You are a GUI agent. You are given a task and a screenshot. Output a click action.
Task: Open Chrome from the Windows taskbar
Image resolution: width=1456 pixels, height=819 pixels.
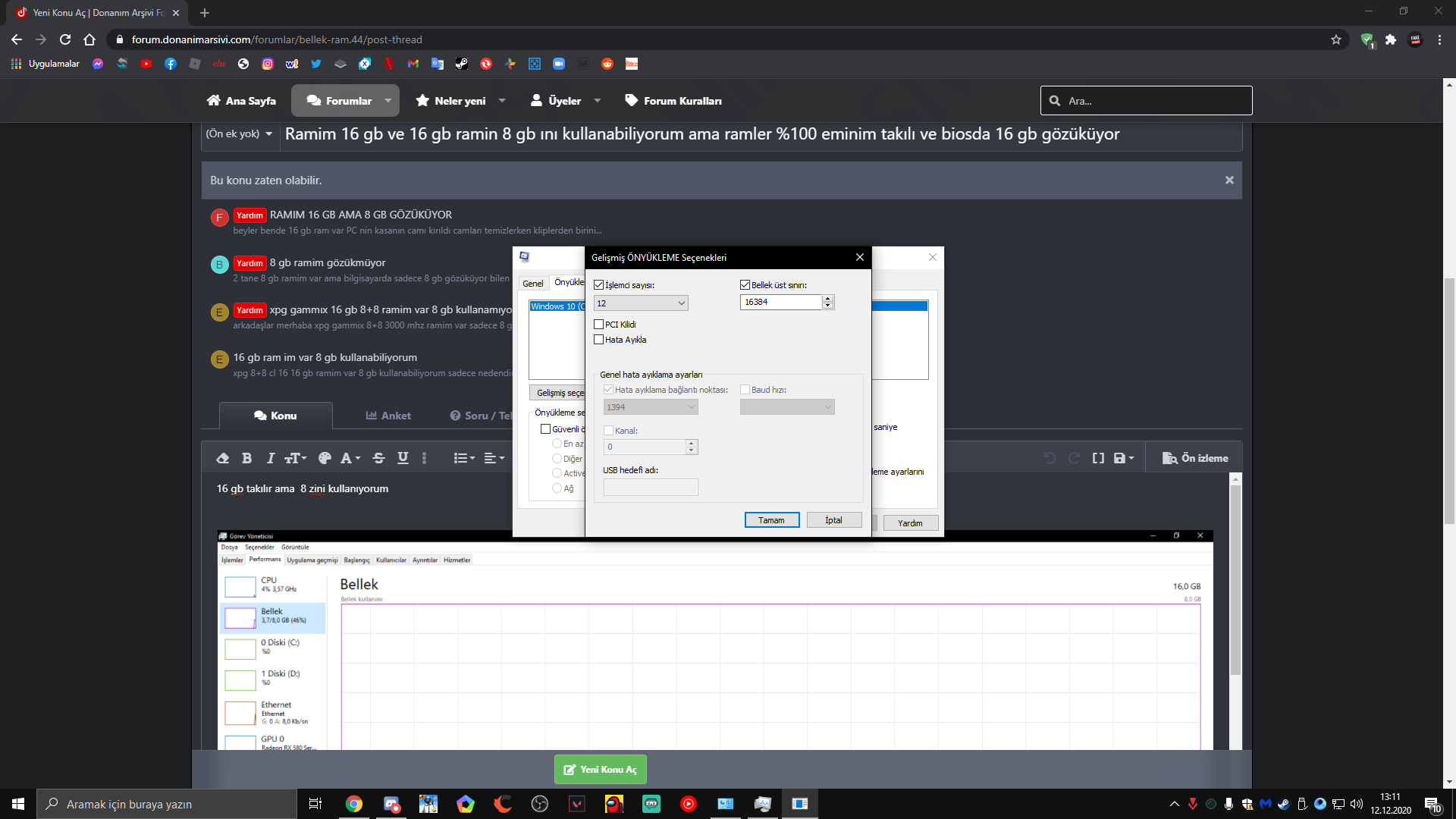(354, 804)
